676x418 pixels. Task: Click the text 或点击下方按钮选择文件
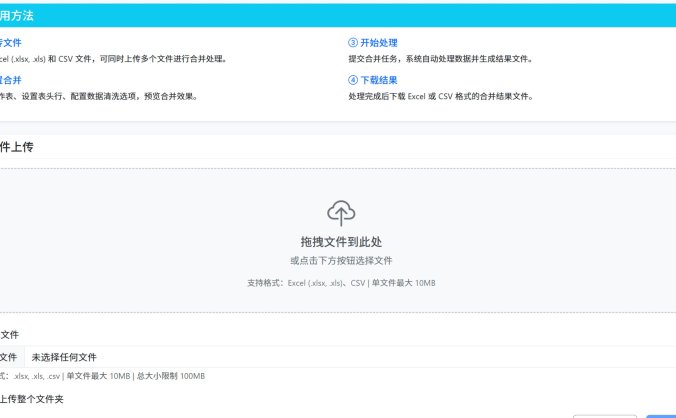(341, 260)
